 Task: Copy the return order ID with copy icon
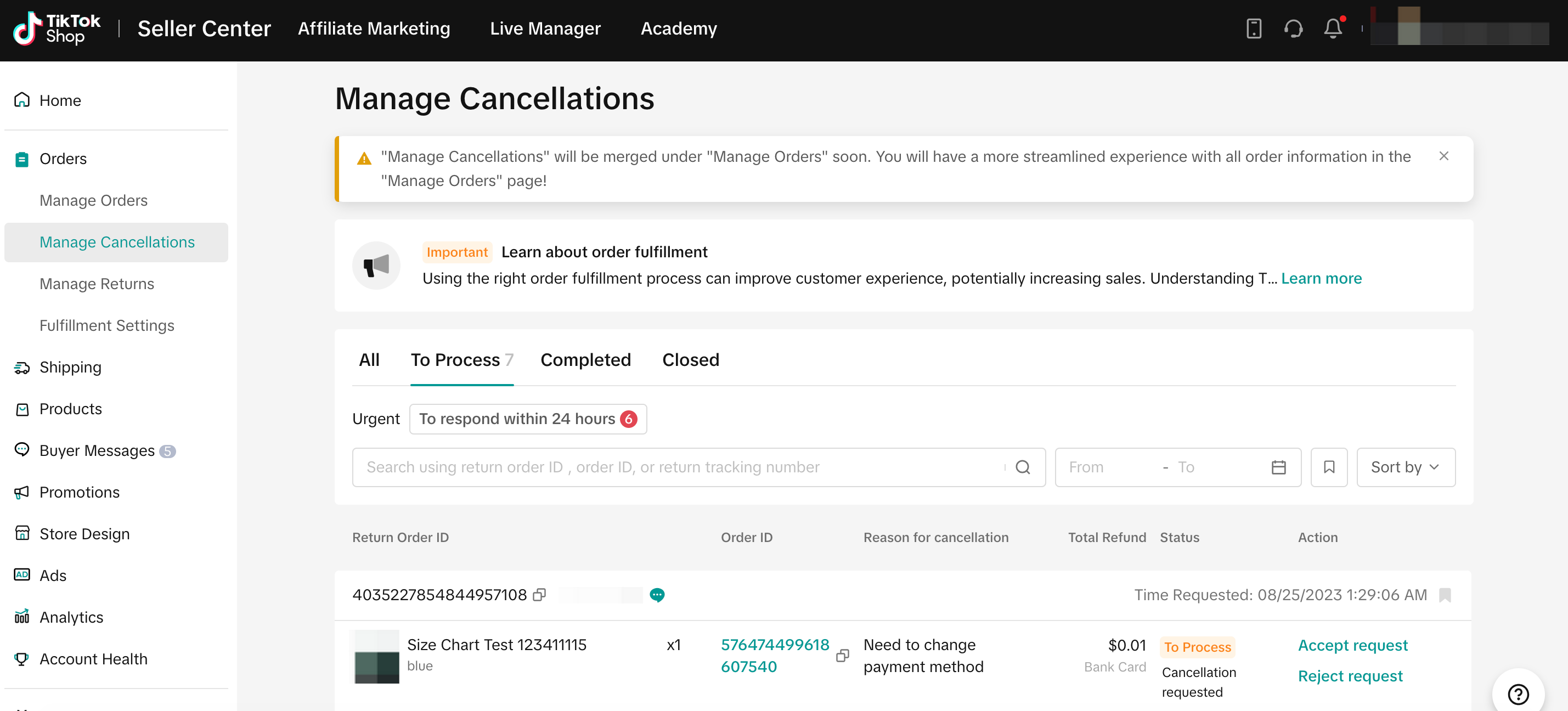539,595
